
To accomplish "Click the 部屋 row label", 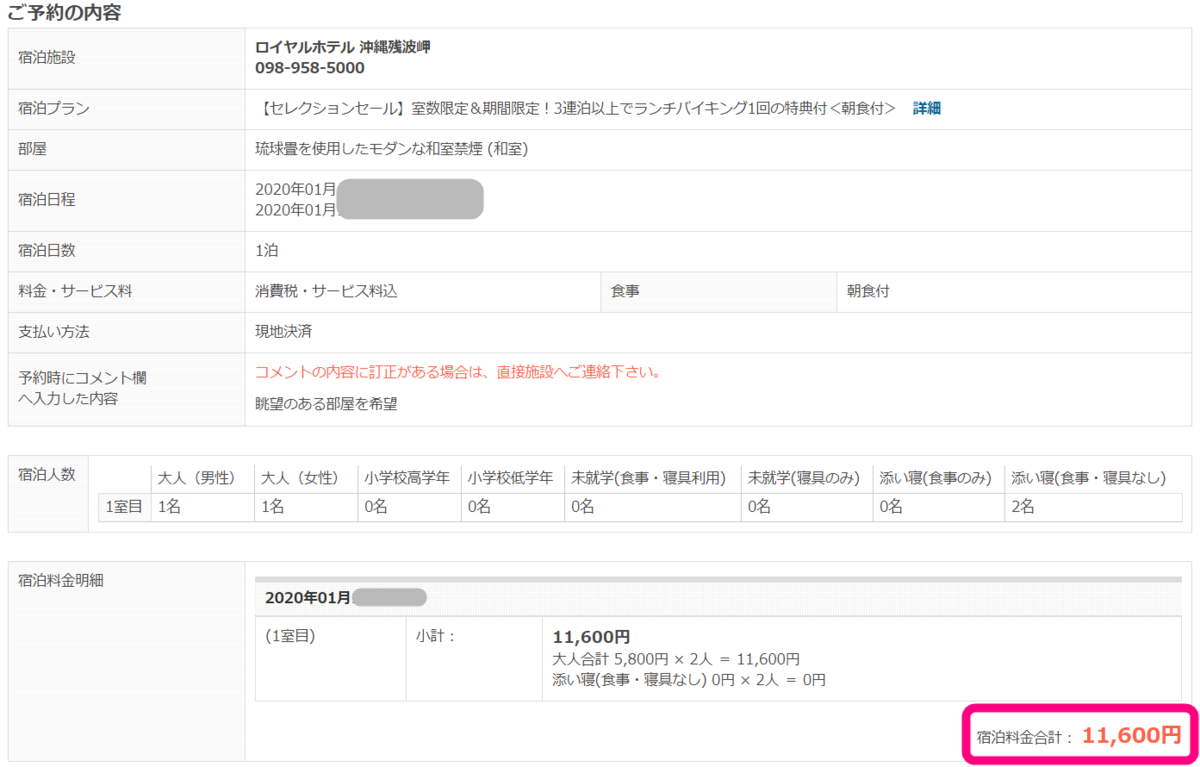I will [x=33, y=149].
